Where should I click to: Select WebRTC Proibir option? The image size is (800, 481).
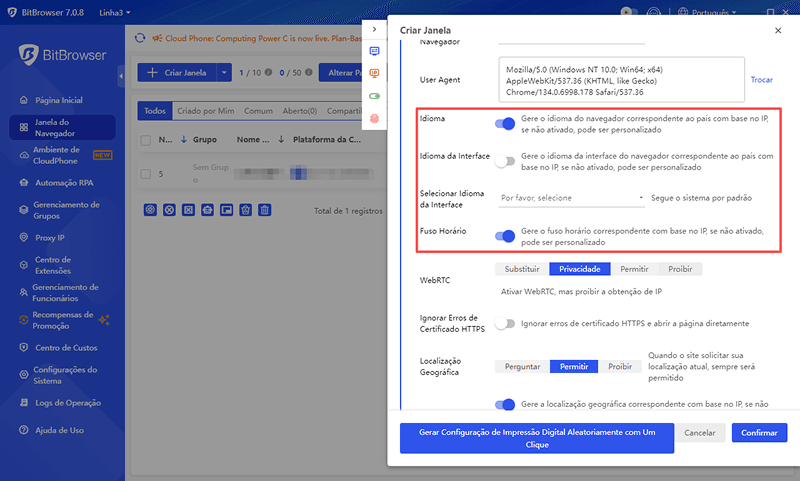680,269
